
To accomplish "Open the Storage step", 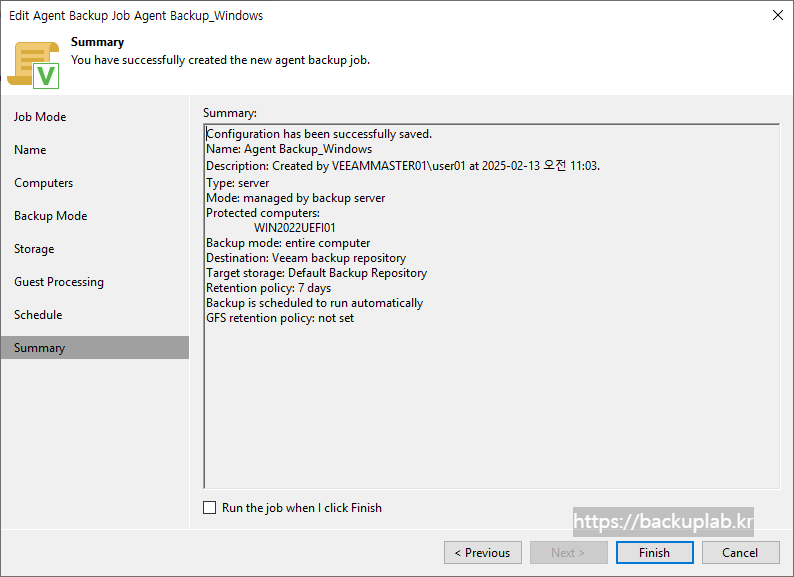I will click(x=34, y=249).
